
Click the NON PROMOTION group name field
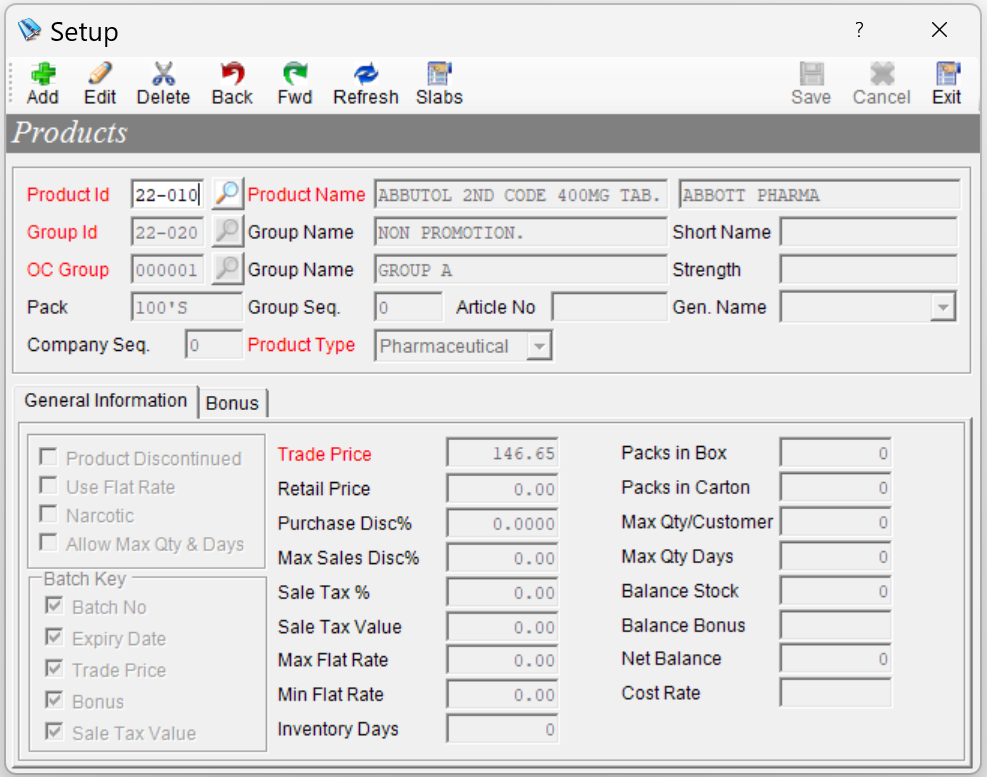click(x=521, y=233)
